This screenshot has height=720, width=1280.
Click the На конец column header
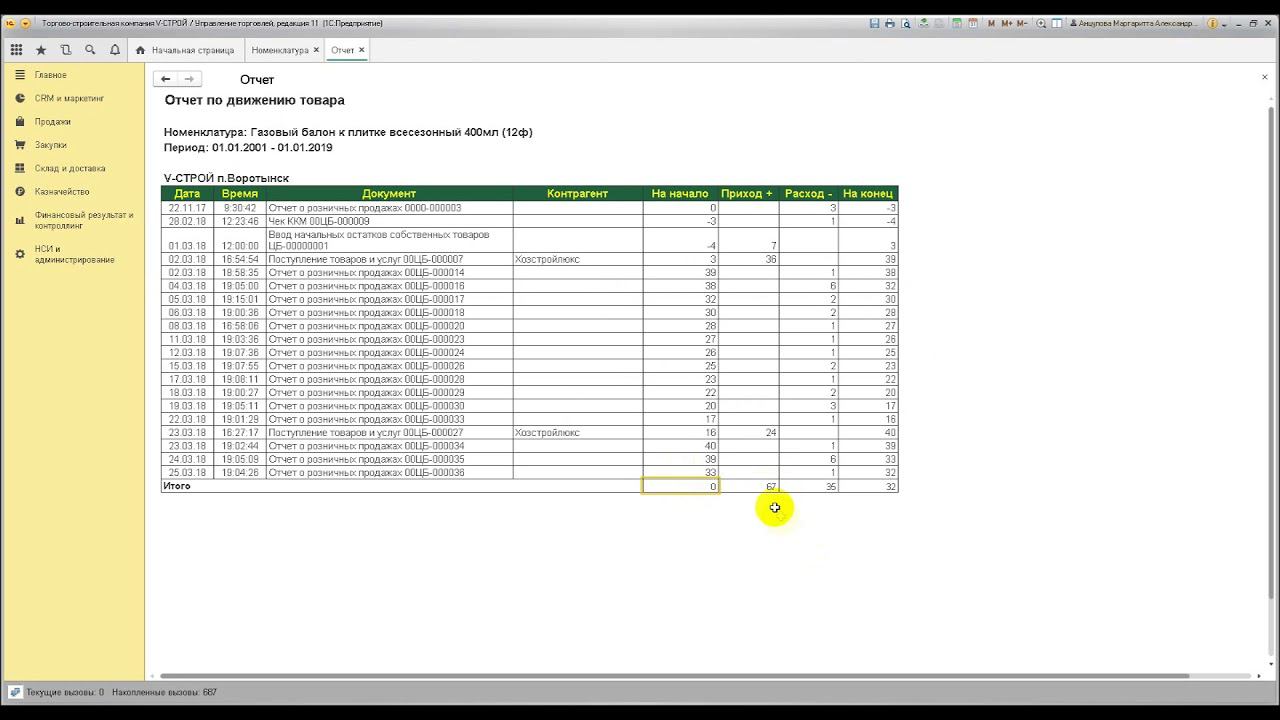point(868,194)
